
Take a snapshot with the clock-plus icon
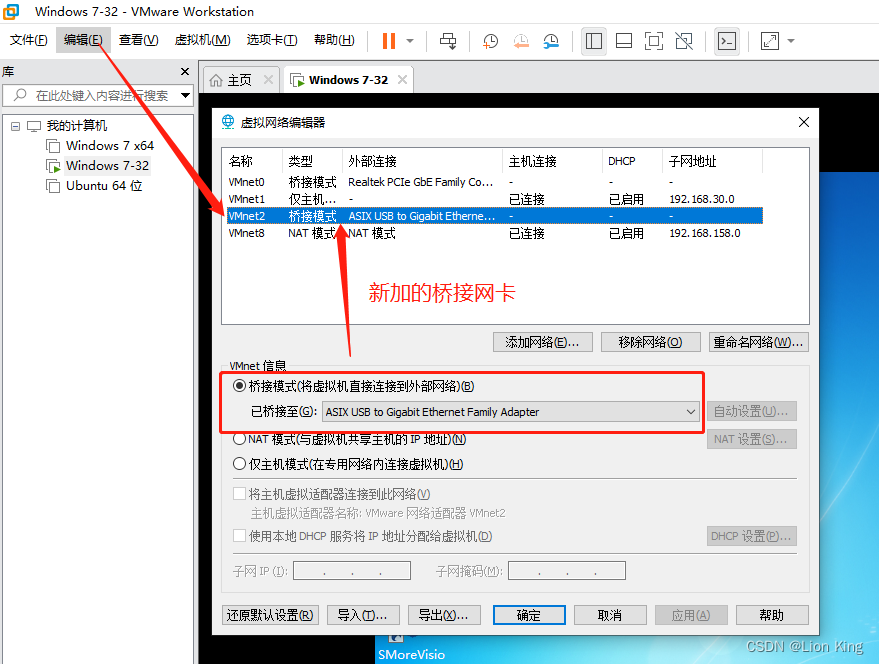click(x=491, y=41)
